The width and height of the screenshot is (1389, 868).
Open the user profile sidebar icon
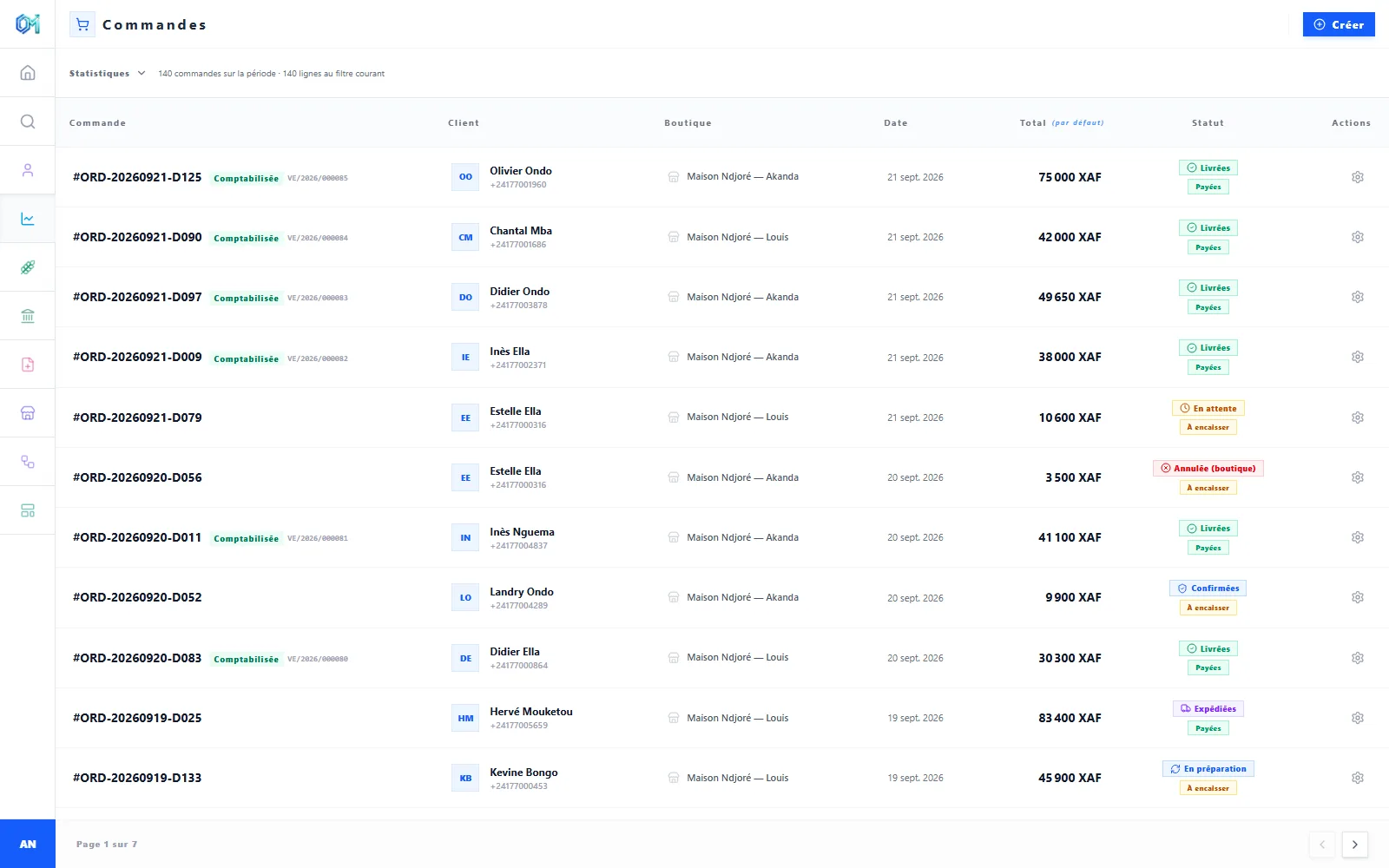[x=28, y=170]
